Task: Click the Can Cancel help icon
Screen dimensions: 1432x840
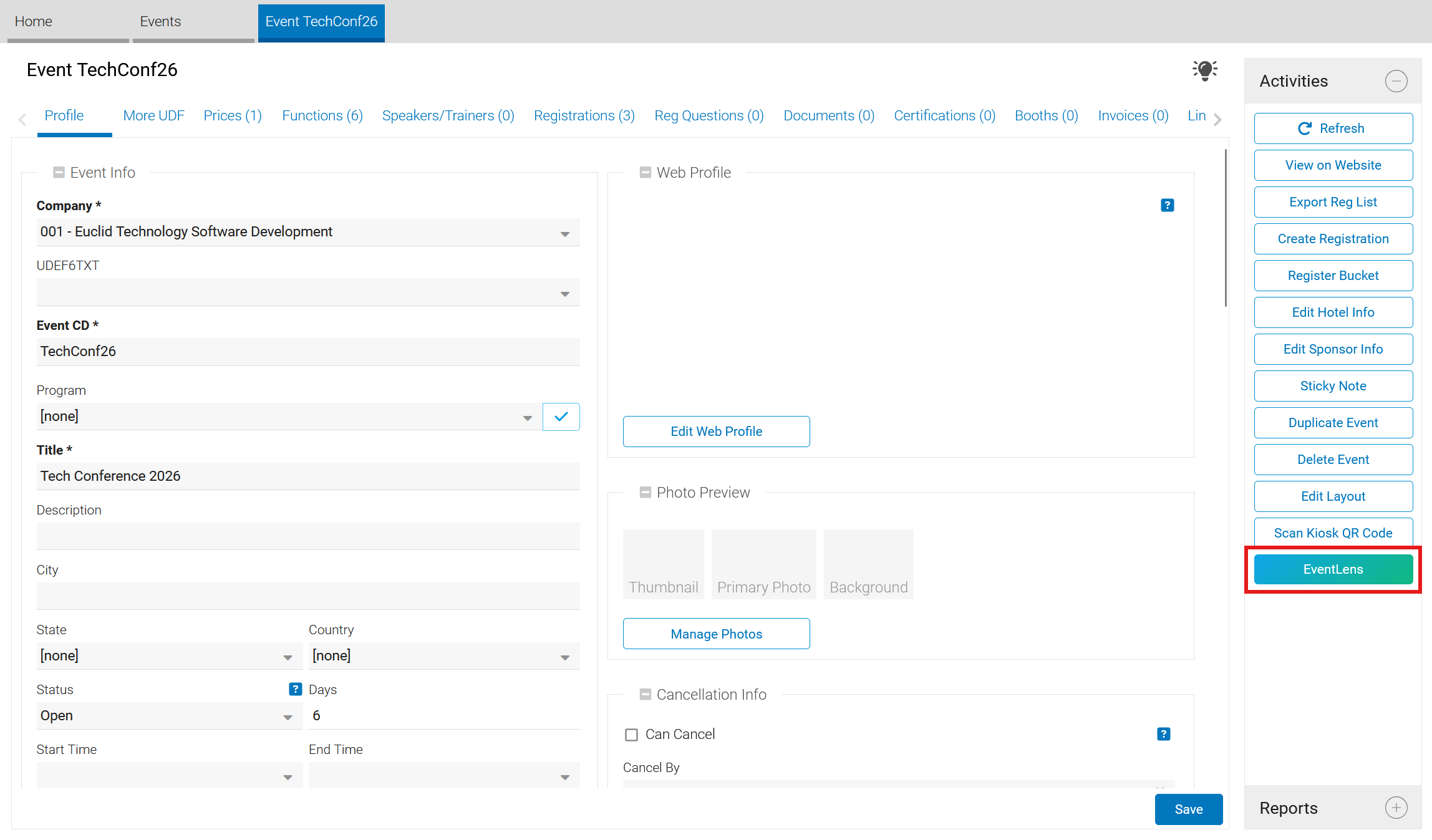Action: [x=1164, y=734]
